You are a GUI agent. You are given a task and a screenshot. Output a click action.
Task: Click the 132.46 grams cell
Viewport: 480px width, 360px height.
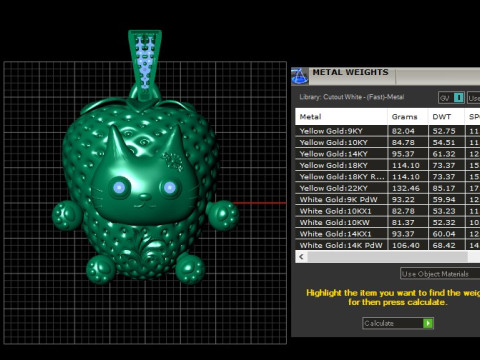408,188
